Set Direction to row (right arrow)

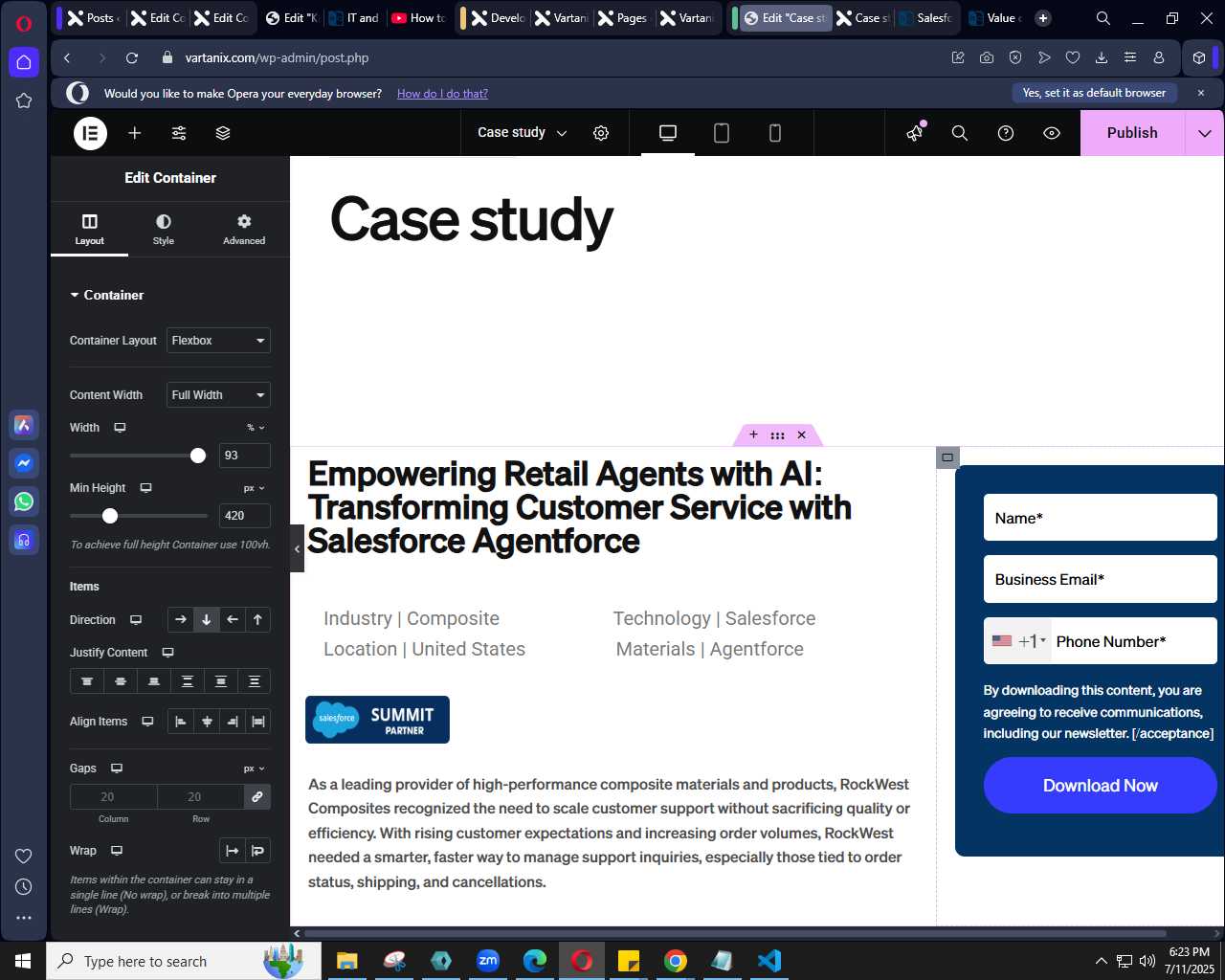pyautogui.click(x=181, y=620)
